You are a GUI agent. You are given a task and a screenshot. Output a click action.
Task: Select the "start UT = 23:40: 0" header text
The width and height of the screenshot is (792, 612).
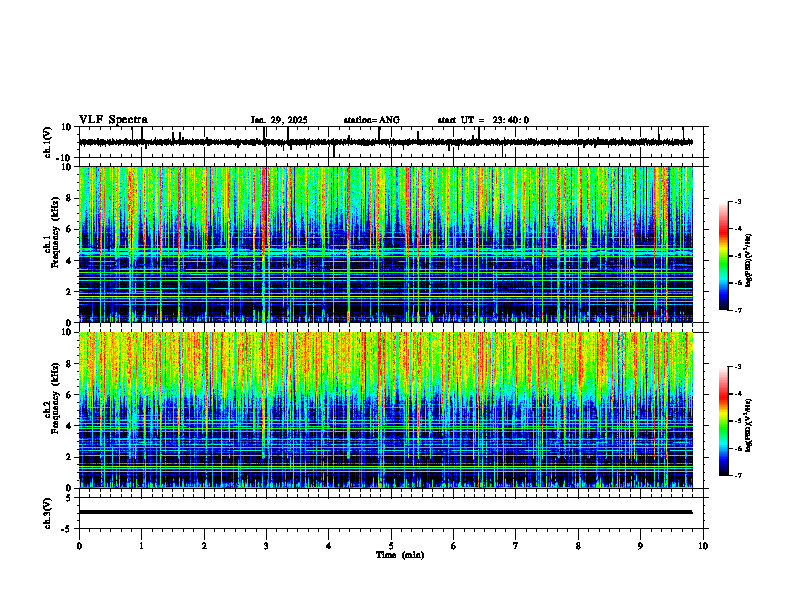tap(483, 120)
